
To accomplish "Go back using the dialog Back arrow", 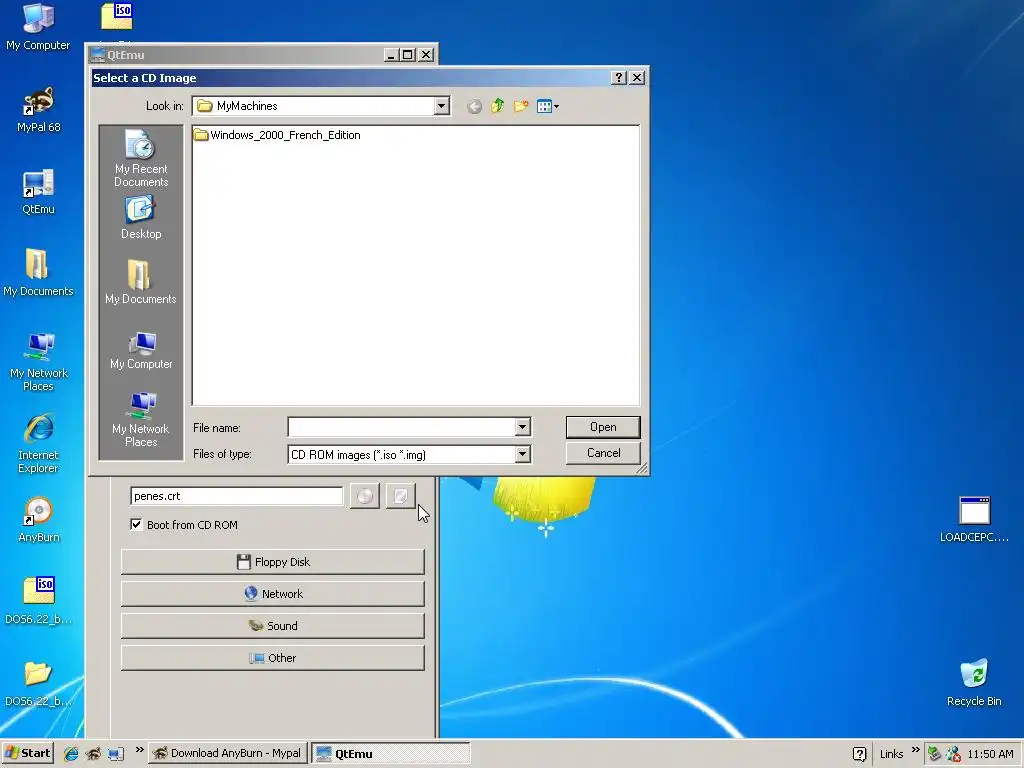I will [475, 106].
